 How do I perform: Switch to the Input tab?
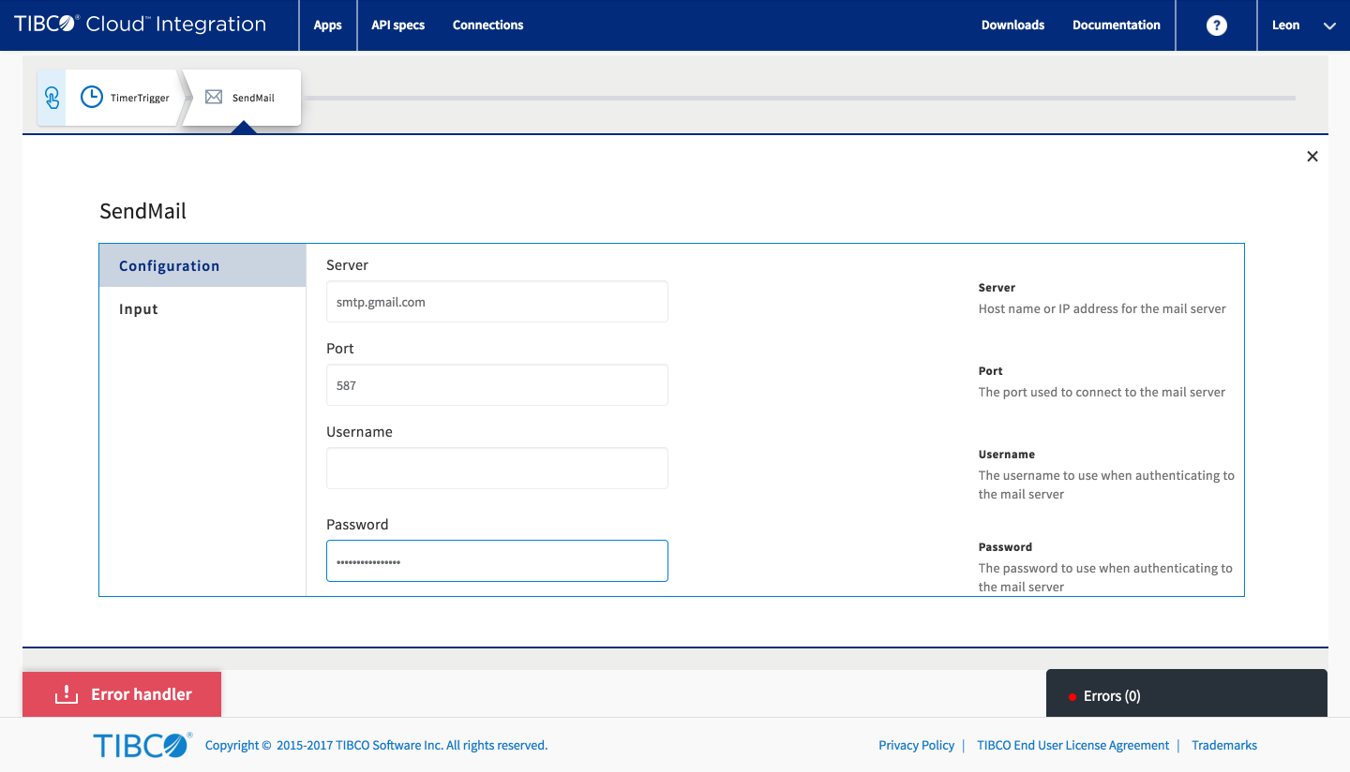tap(139, 309)
